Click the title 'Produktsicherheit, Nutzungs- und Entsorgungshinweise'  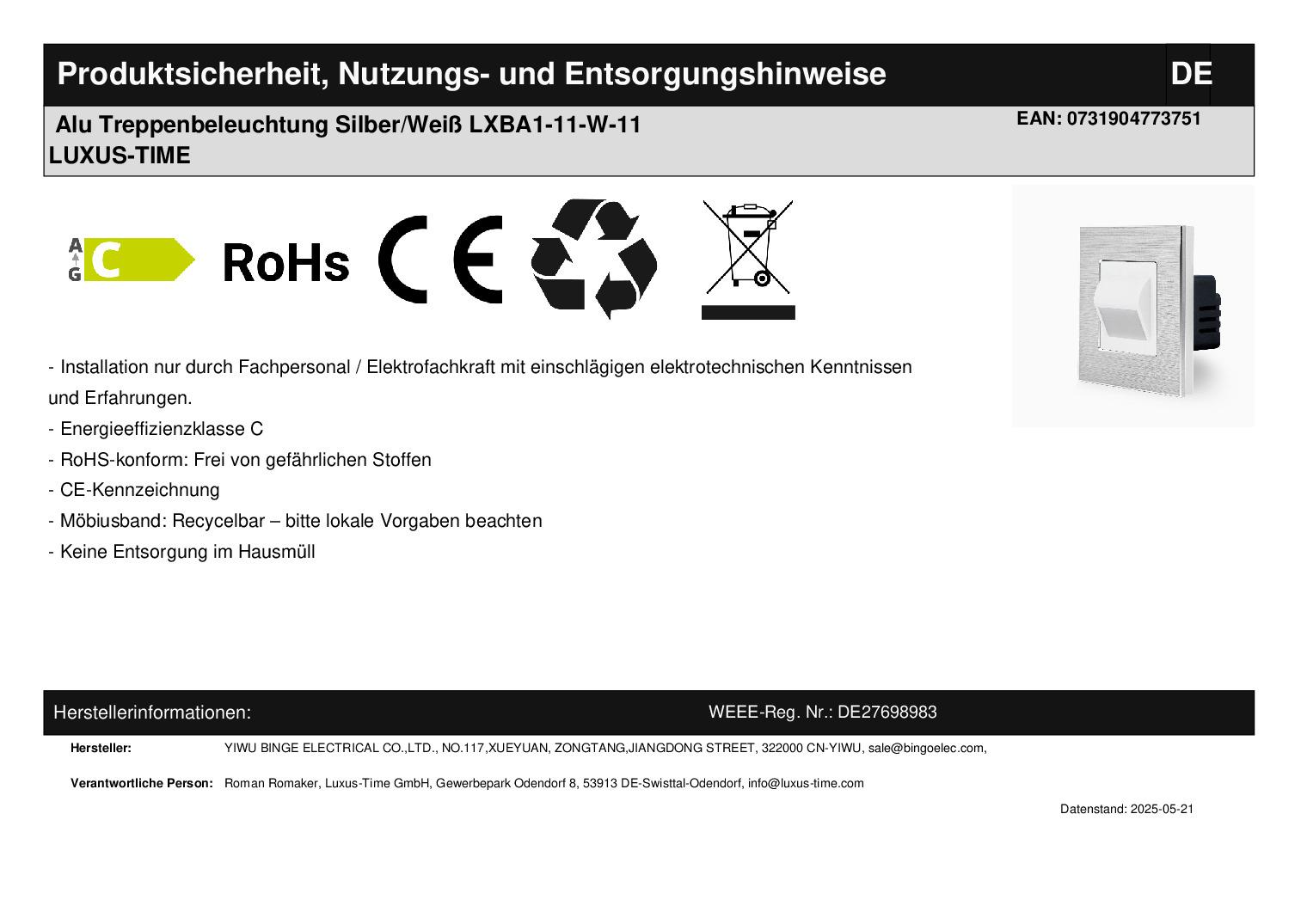pyautogui.click(x=471, y=74)
